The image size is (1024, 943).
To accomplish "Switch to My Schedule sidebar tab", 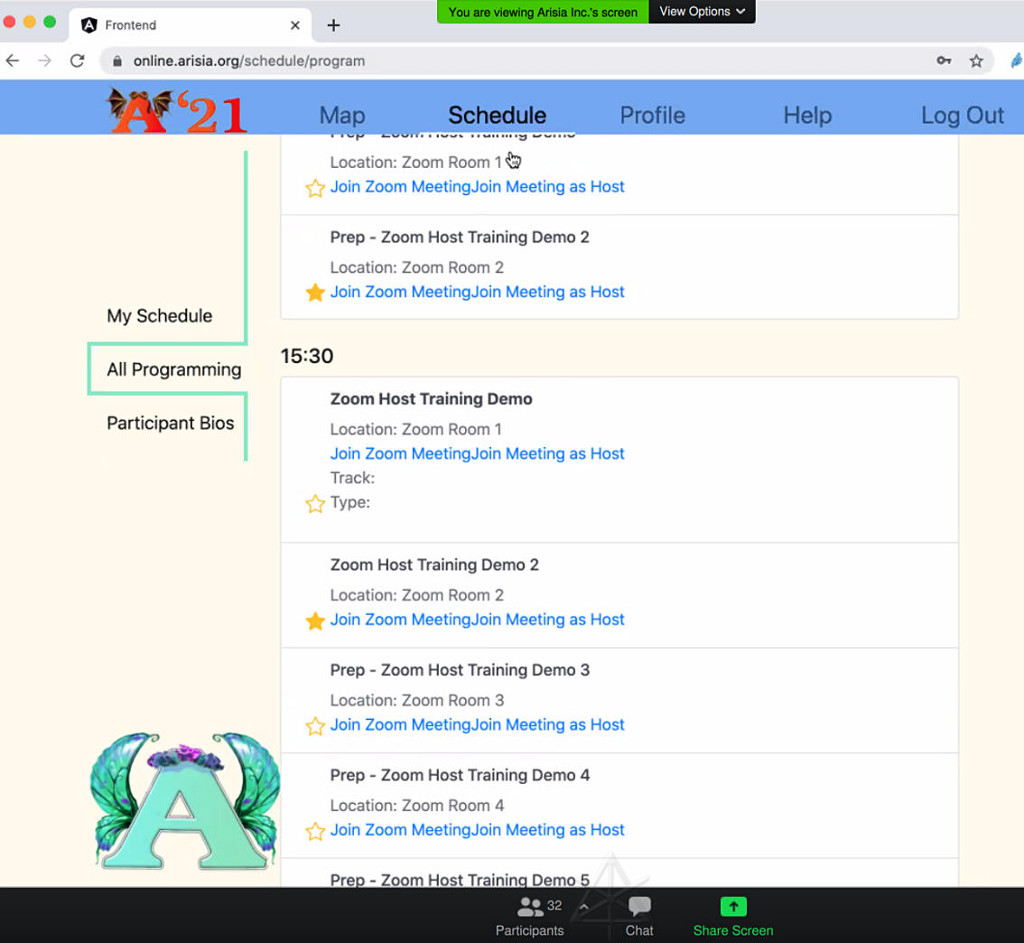I will [x=160, y=316].
